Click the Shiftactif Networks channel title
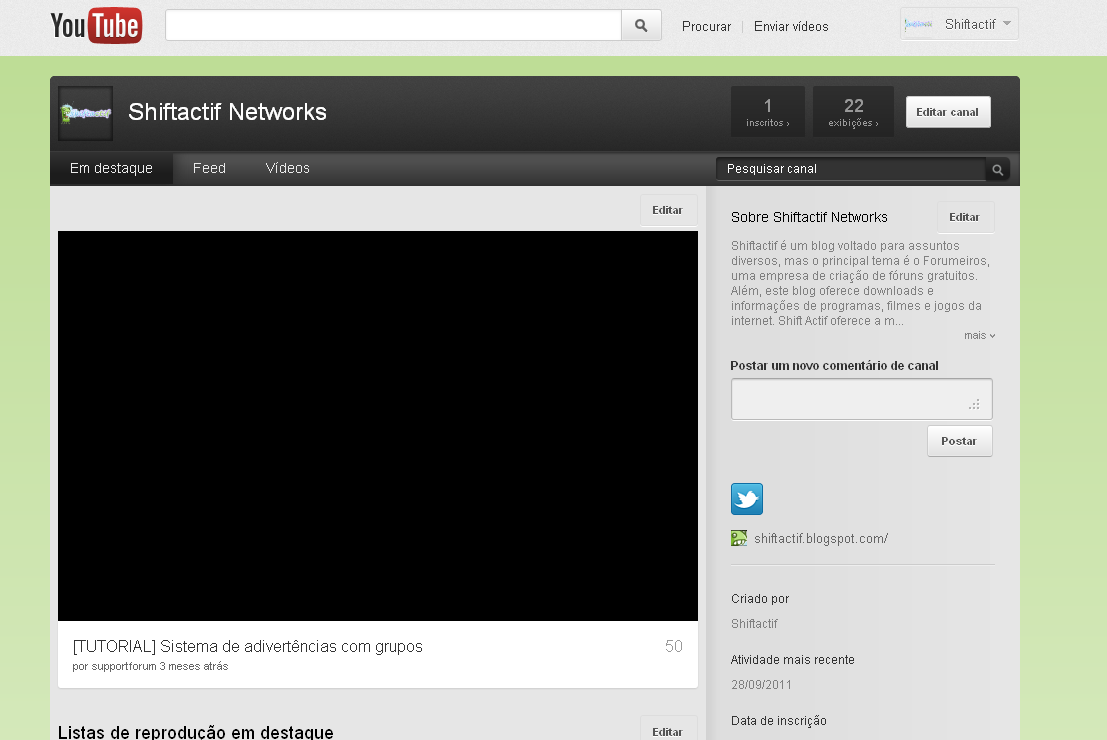 227,112
